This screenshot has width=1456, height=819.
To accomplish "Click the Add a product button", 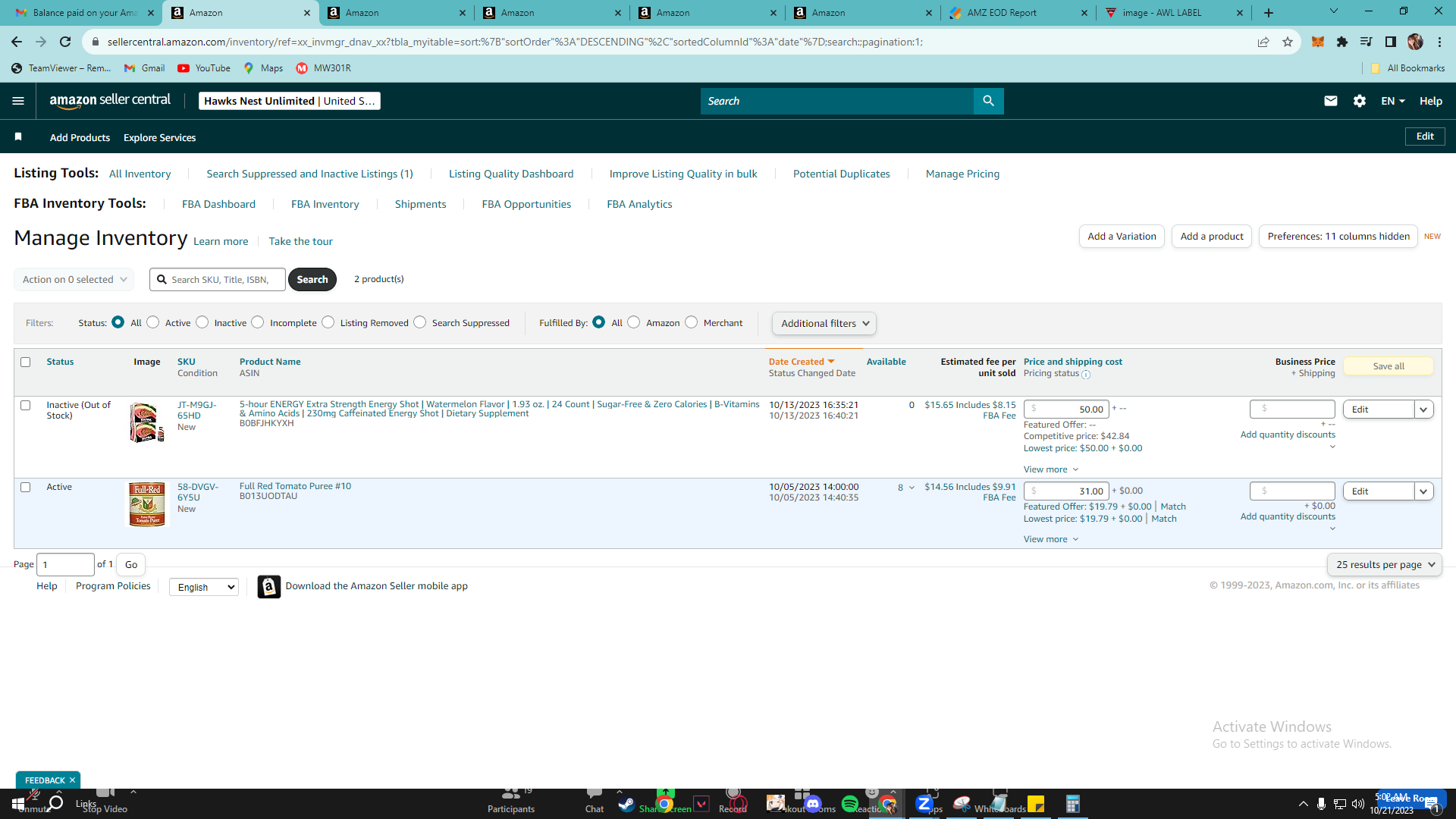I will click(x=1212, y=237).
